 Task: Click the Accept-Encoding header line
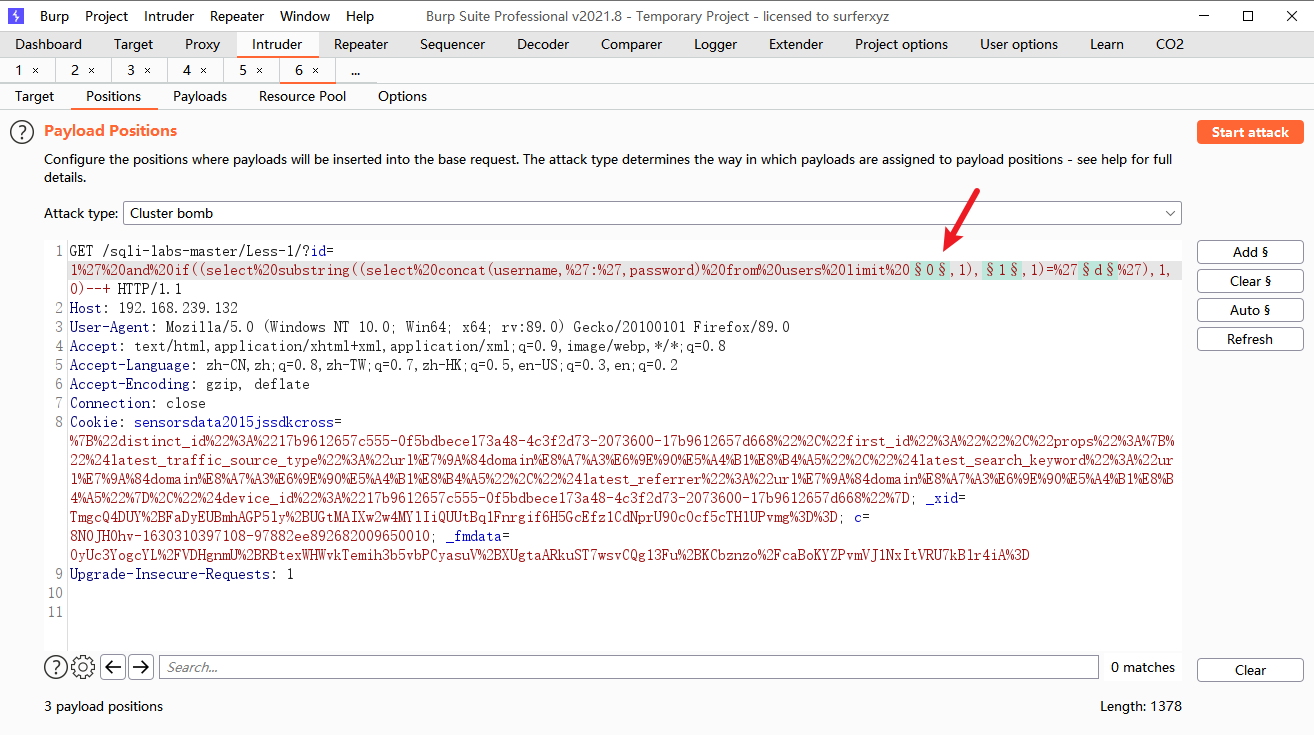coord(189,384)
